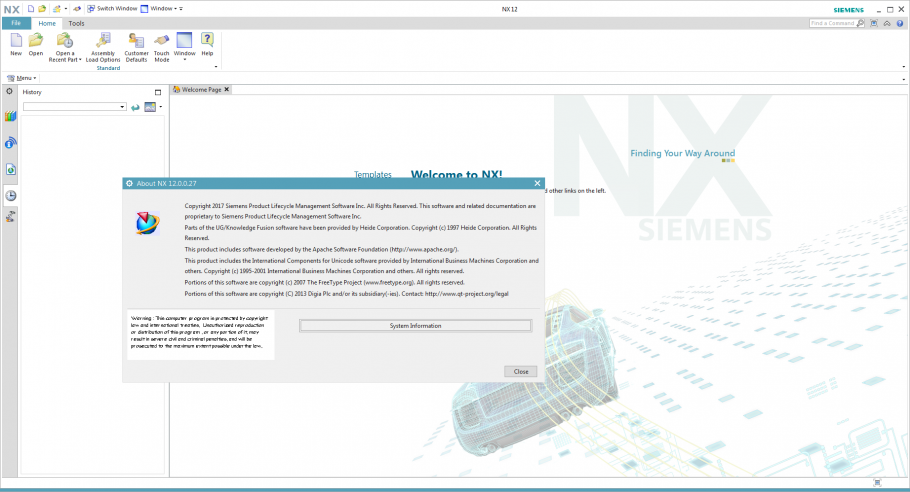Open the Menu dropdown below the ribbon
The width and height of the screenshot is (910, 492).
[x=22, y=78]
